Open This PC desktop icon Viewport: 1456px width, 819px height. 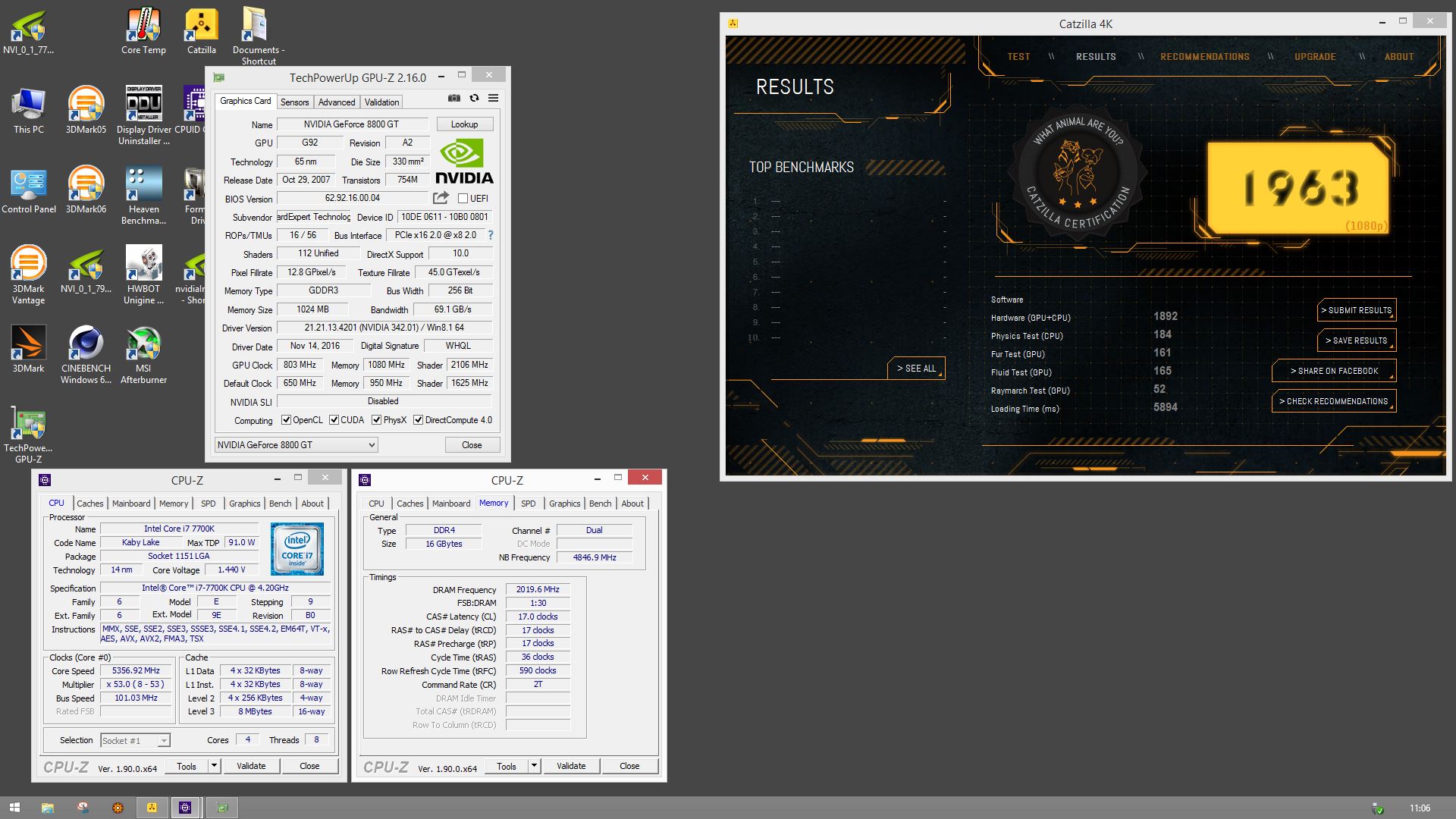coord(28,111)
